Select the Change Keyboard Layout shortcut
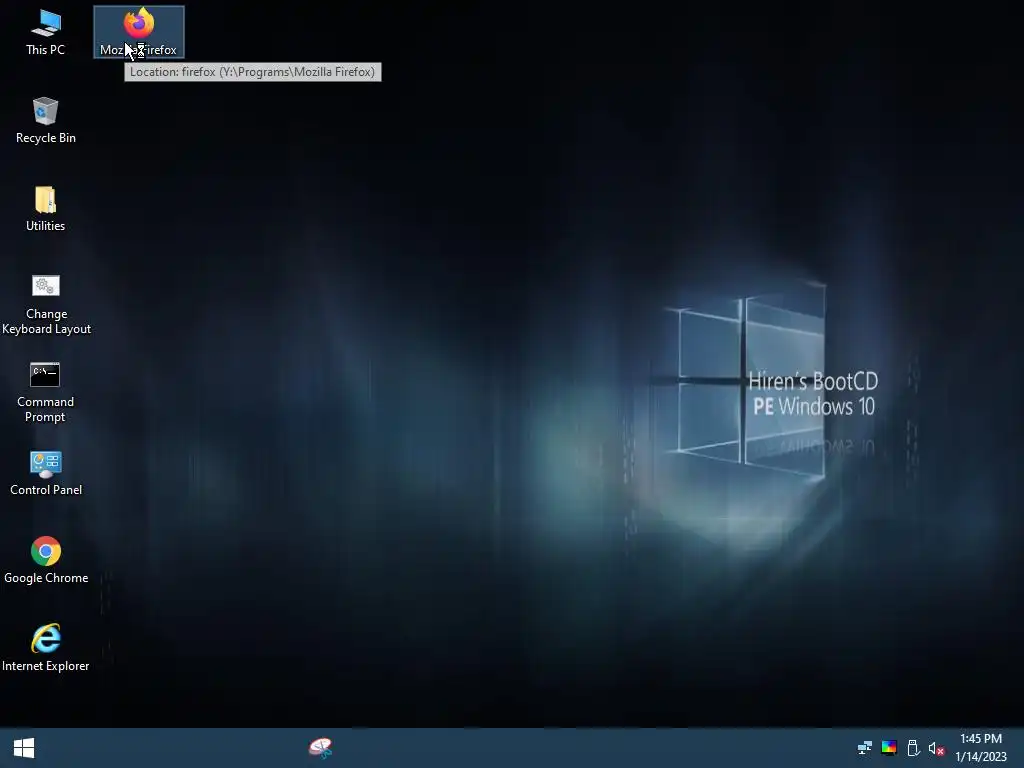 click(46, 304)
